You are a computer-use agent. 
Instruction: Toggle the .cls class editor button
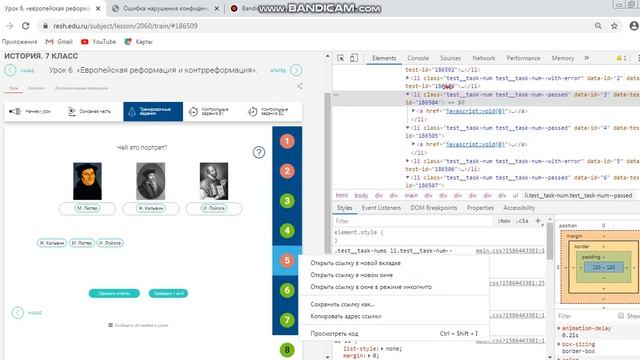point(522,221)
